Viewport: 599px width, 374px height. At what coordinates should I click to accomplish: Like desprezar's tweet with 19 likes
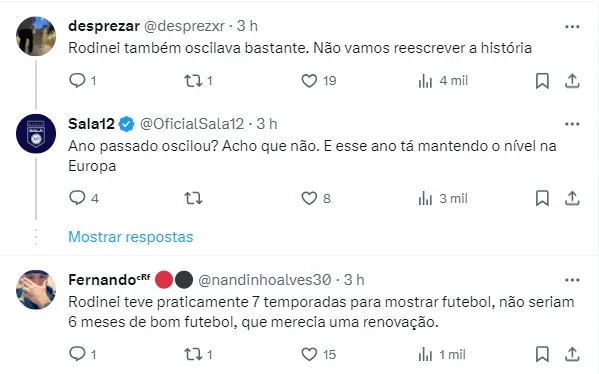(309, 81)
